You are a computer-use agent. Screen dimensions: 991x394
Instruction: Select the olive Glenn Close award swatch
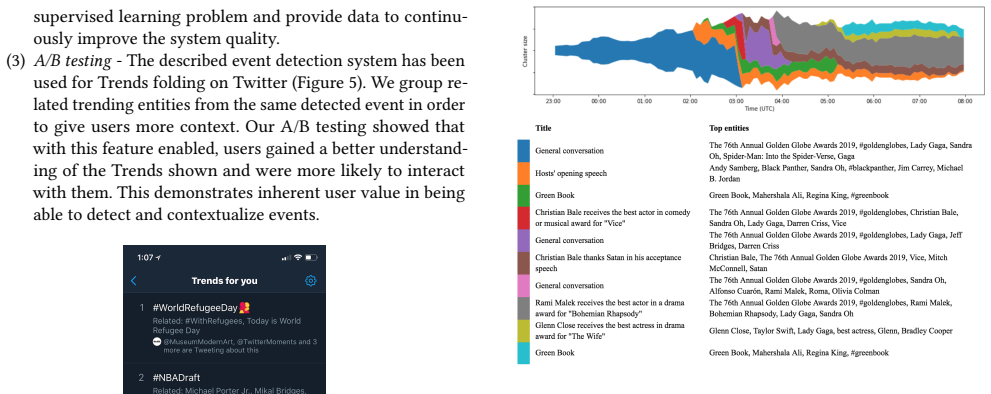[x=524, y=330]
